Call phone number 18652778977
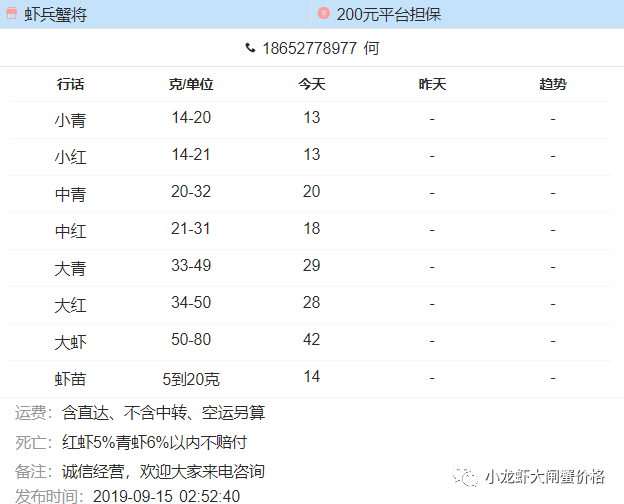The image size is (624, 504). [x=309, y=49]
